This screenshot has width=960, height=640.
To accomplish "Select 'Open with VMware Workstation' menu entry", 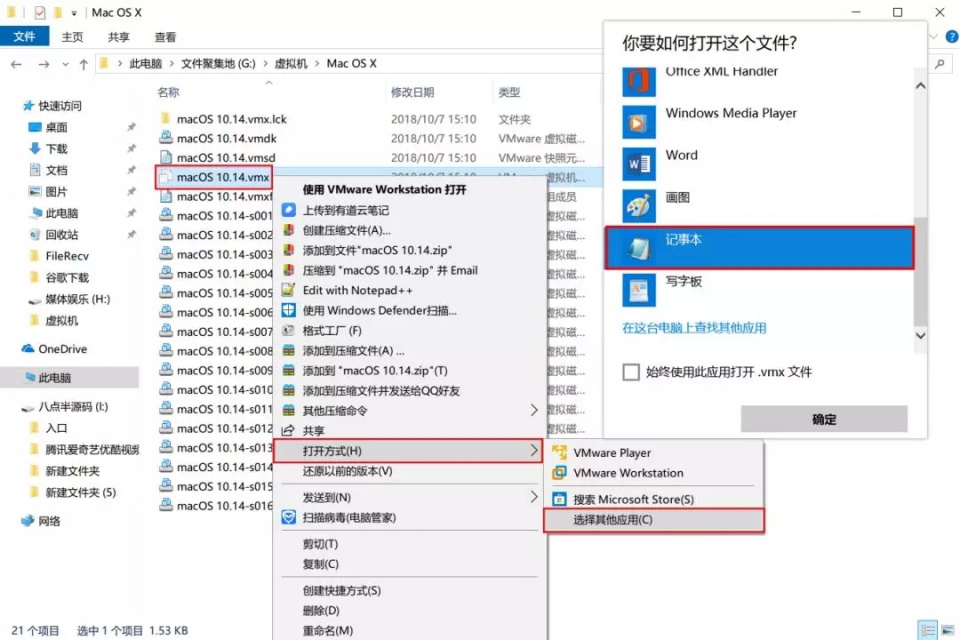I will coord(384,190).
